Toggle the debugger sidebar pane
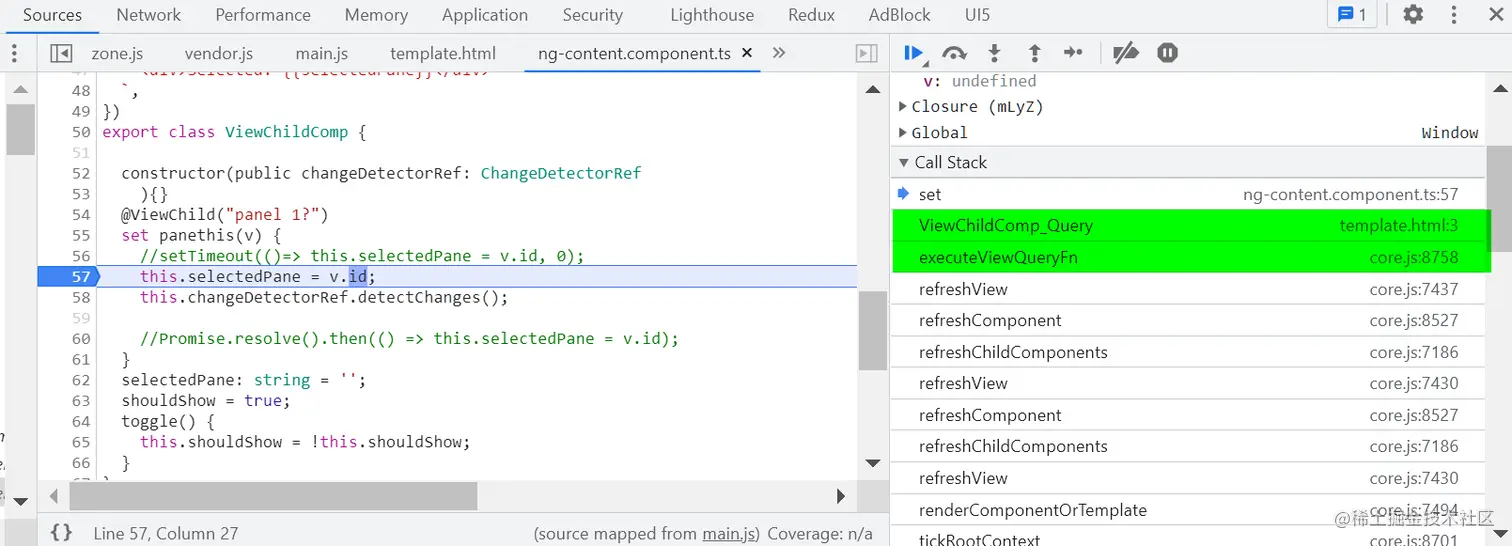Viewport: 1512px width, 546px height. click(867, 54)
